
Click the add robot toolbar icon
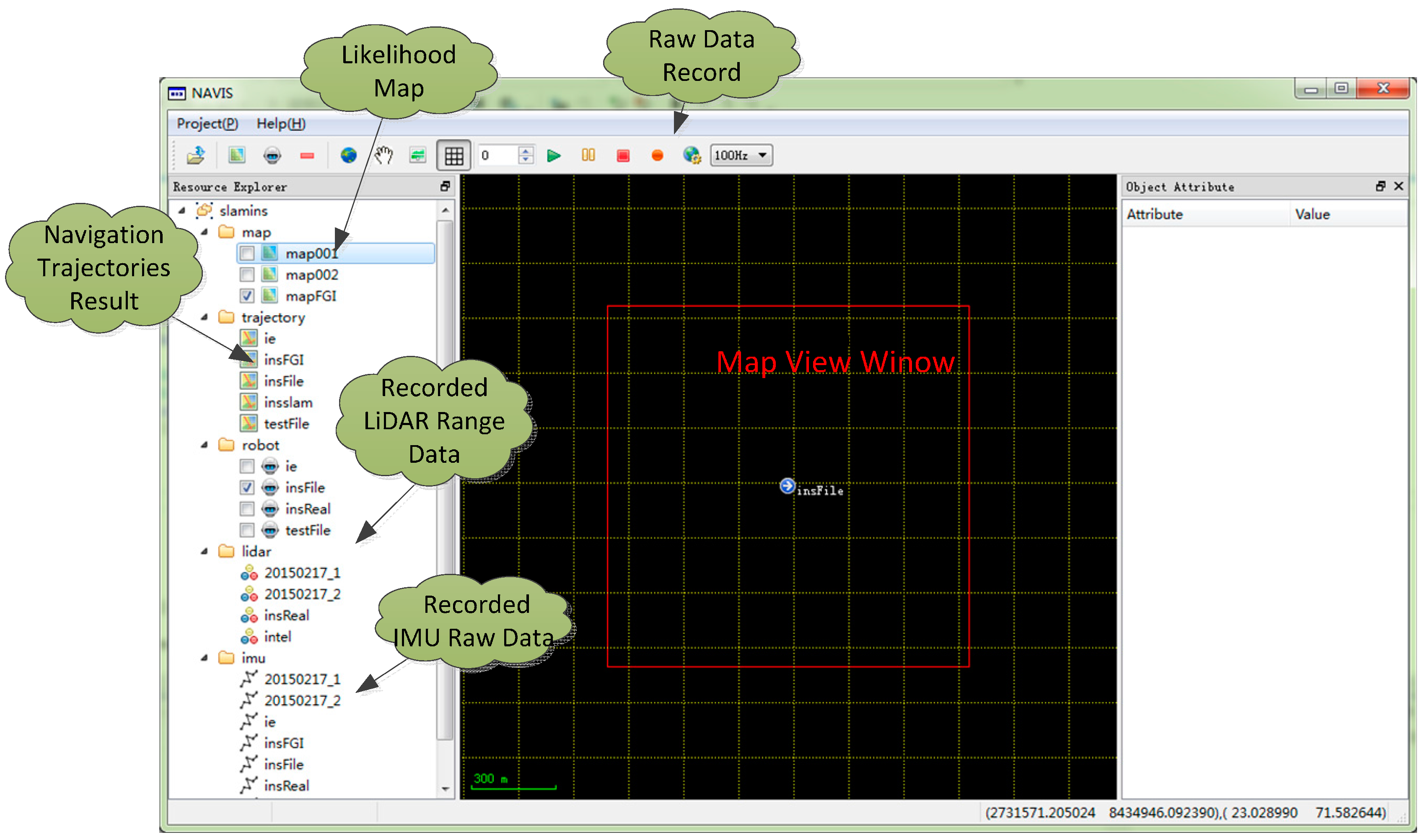pyautogui.click(x=272, y=155)
